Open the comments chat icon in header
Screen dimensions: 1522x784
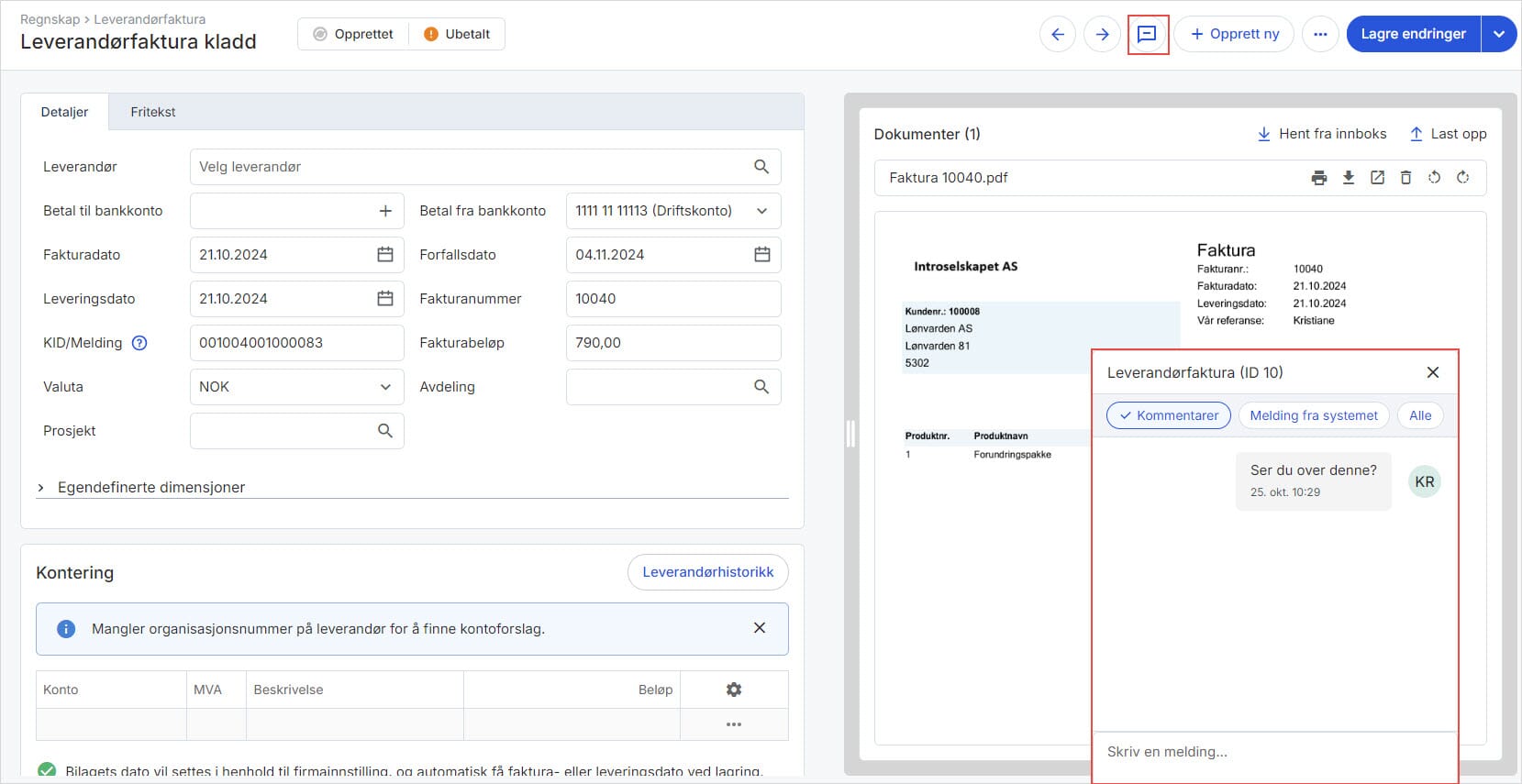(x=1147, y=35)
